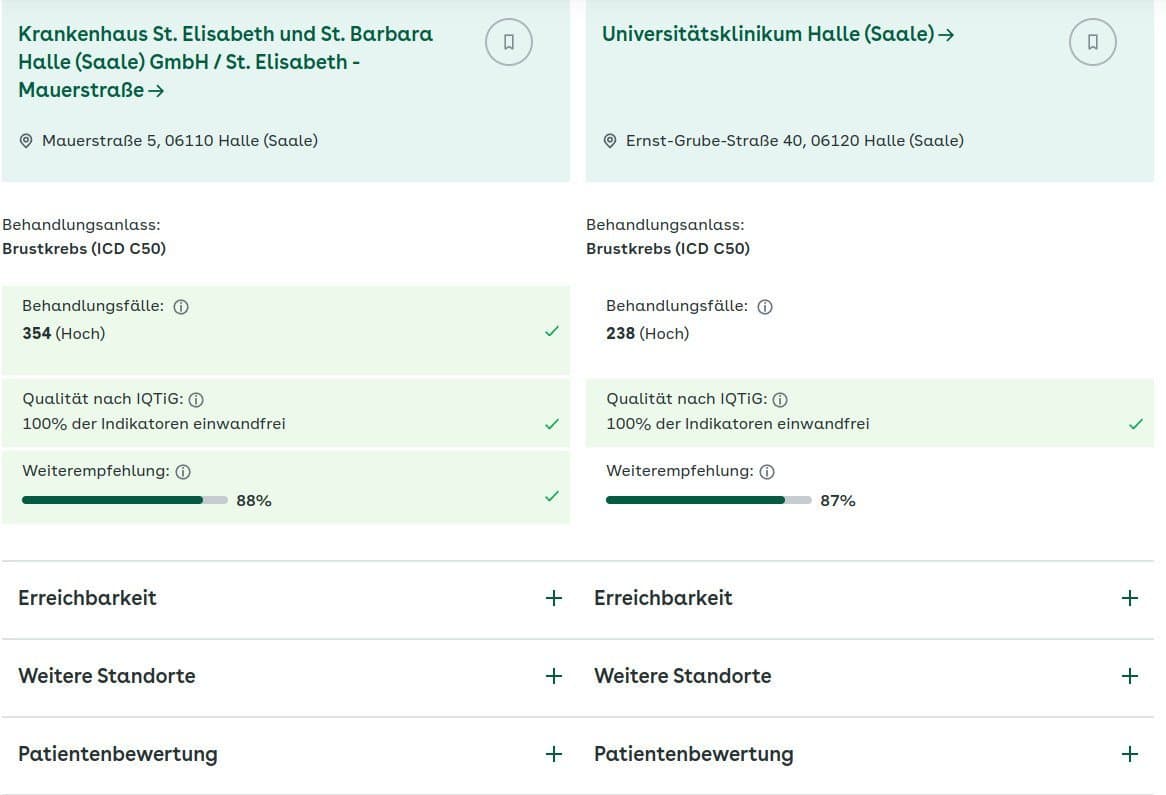Bookmark the St. Elisabeth hospital

click(508, 42)
